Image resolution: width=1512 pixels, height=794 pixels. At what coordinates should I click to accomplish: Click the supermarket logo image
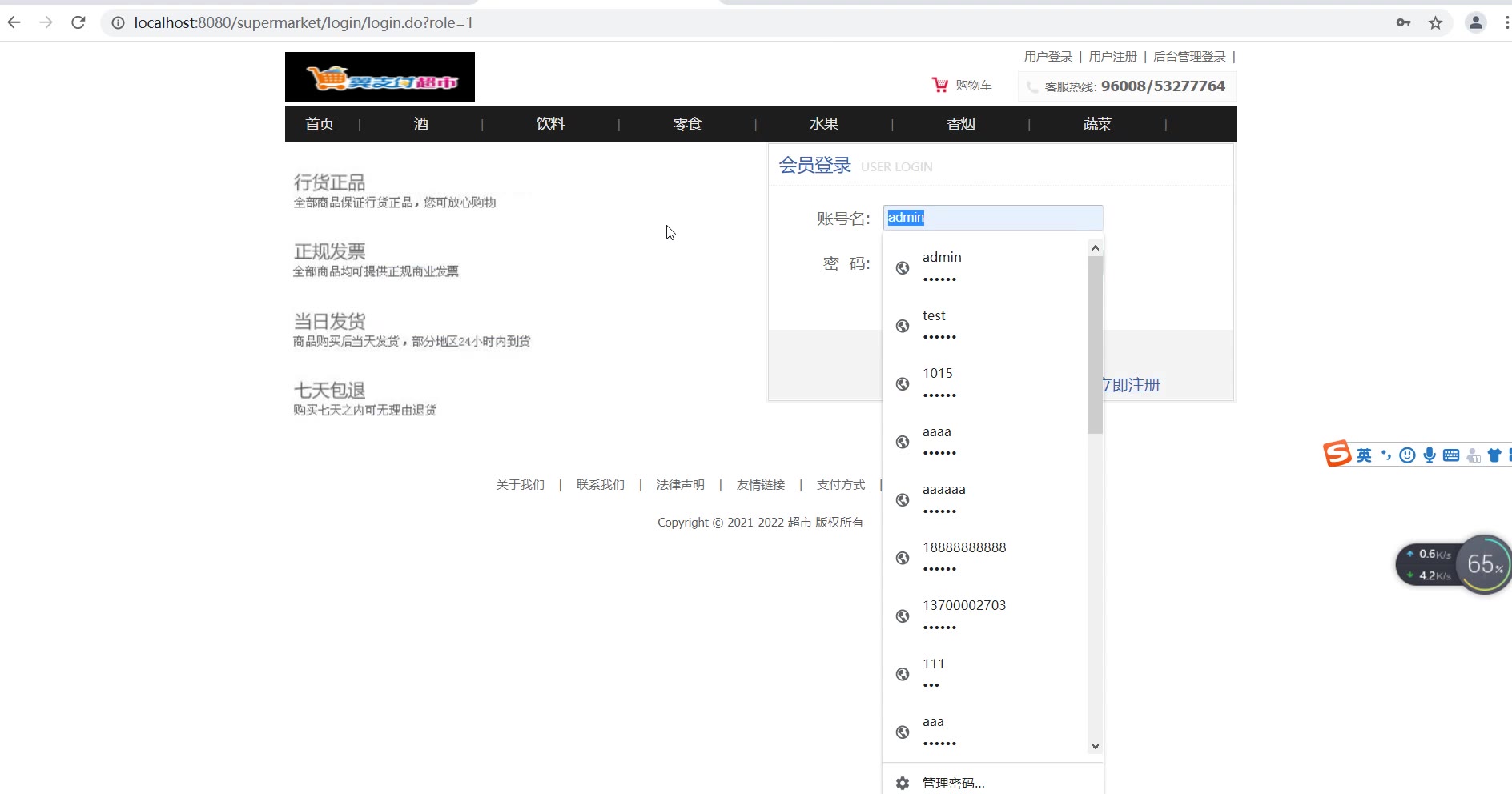380,77
